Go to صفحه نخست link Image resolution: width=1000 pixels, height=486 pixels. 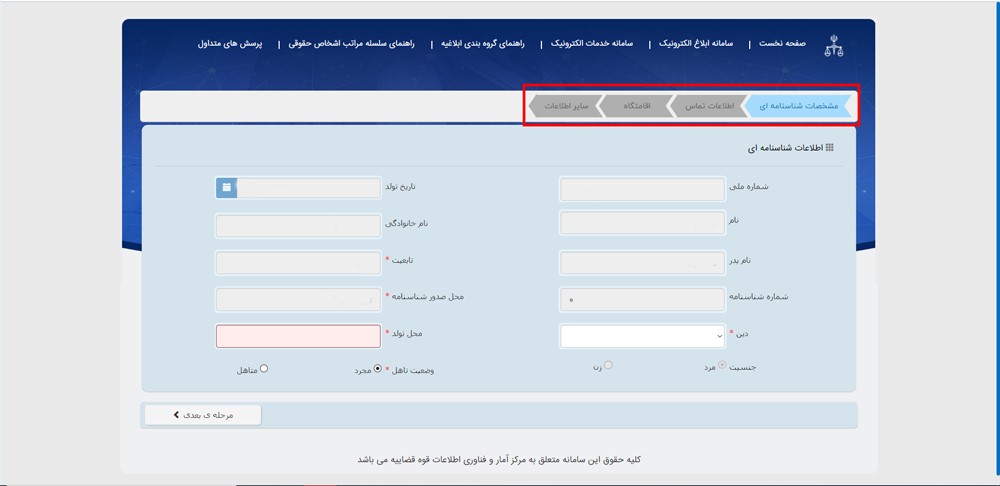[x=782, y=45]
